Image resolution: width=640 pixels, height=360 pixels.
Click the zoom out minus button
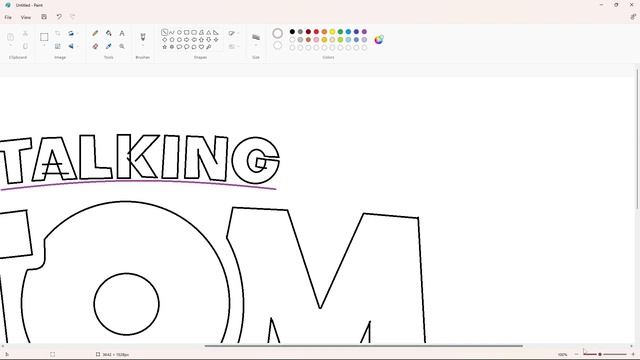pyautogui.click(x=576, y=354)
